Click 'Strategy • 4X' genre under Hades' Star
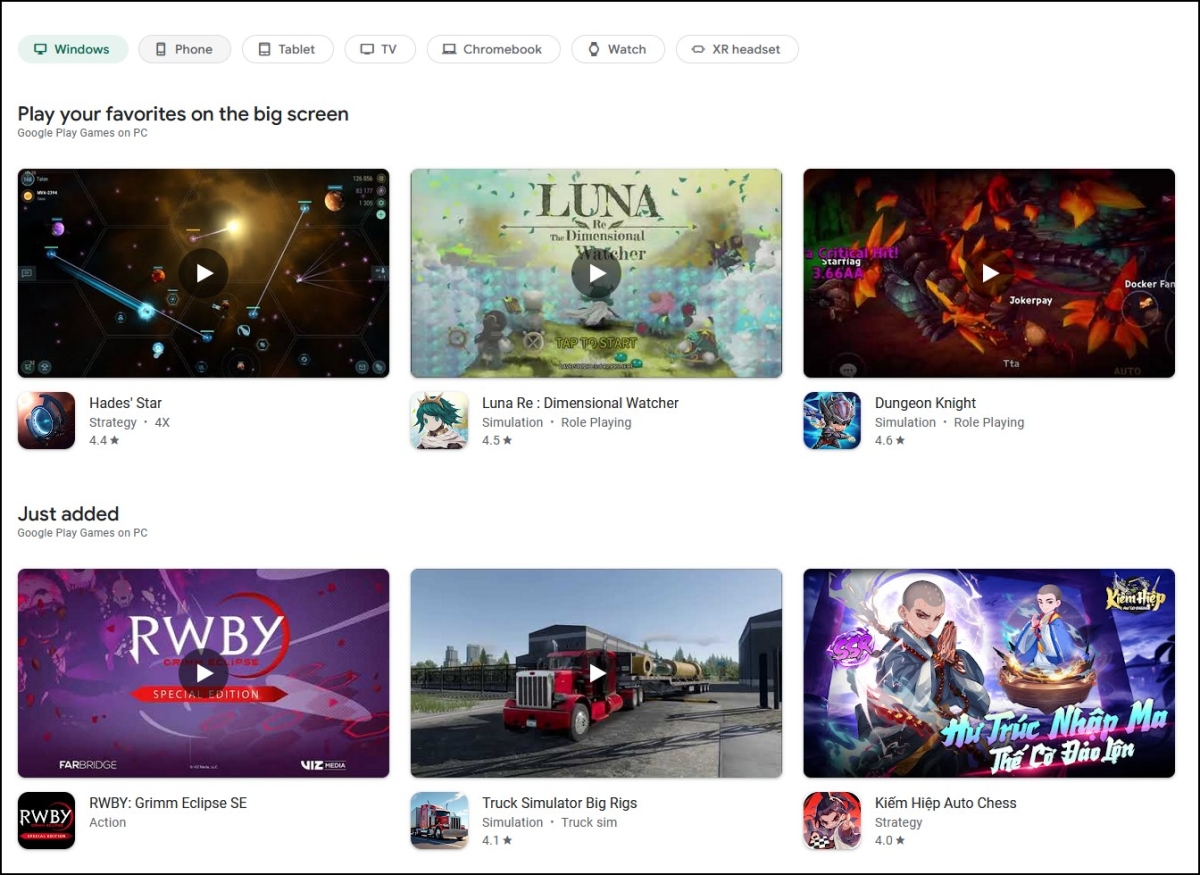 click(x=129, y=422)
